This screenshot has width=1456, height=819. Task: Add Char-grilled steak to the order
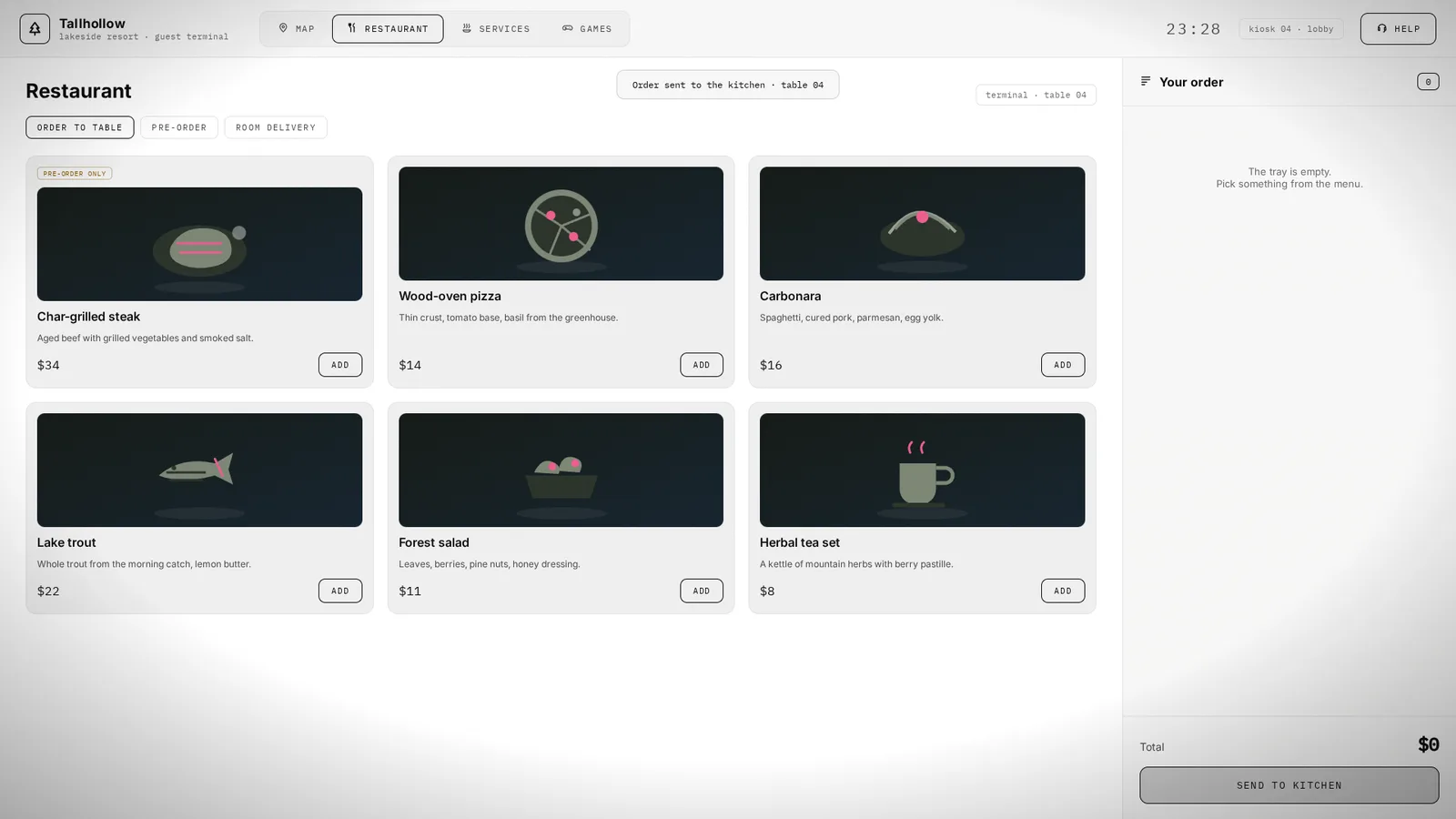click(340, 365)
